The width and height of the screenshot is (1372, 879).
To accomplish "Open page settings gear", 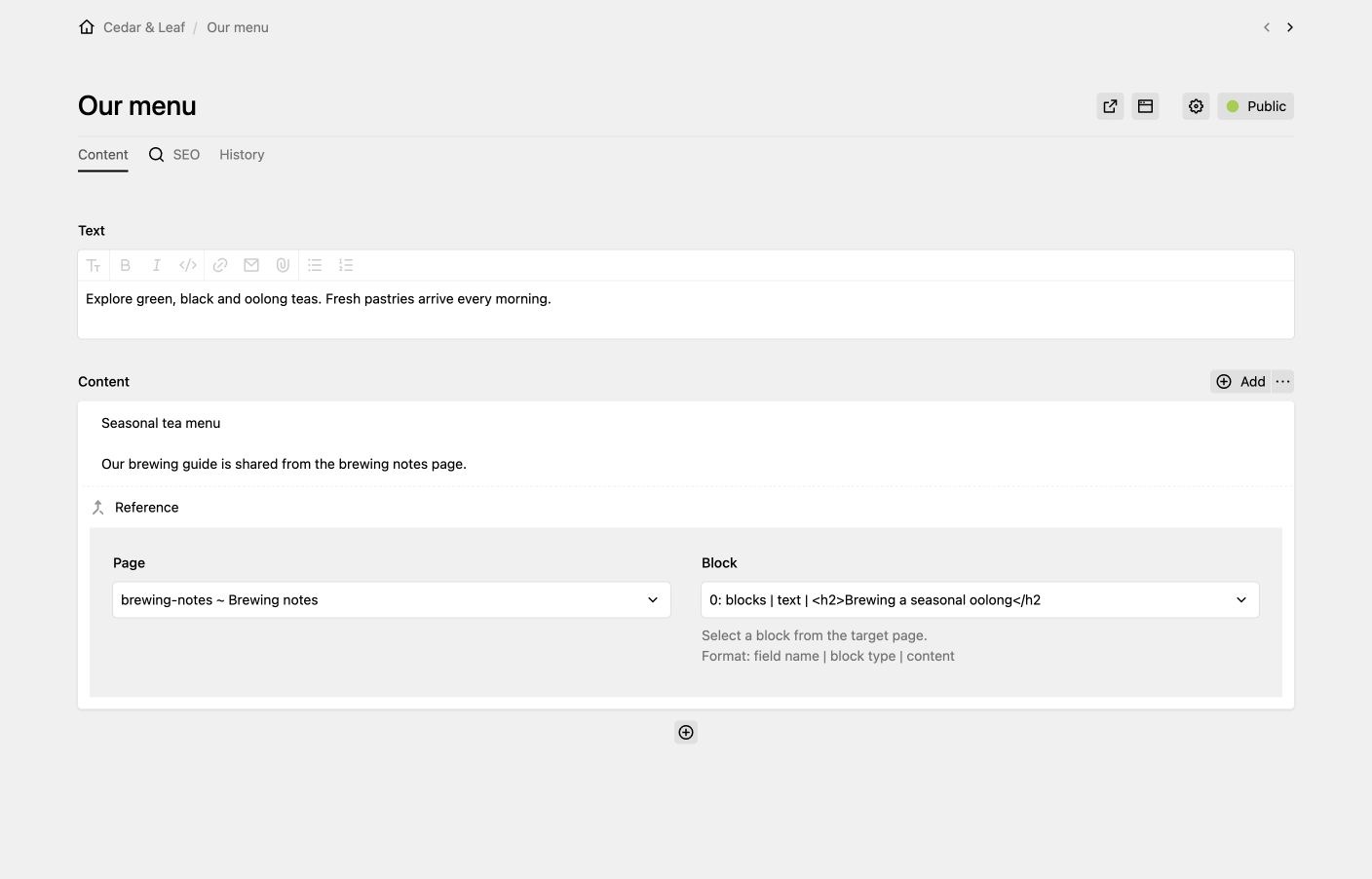I will point(1196,106).
